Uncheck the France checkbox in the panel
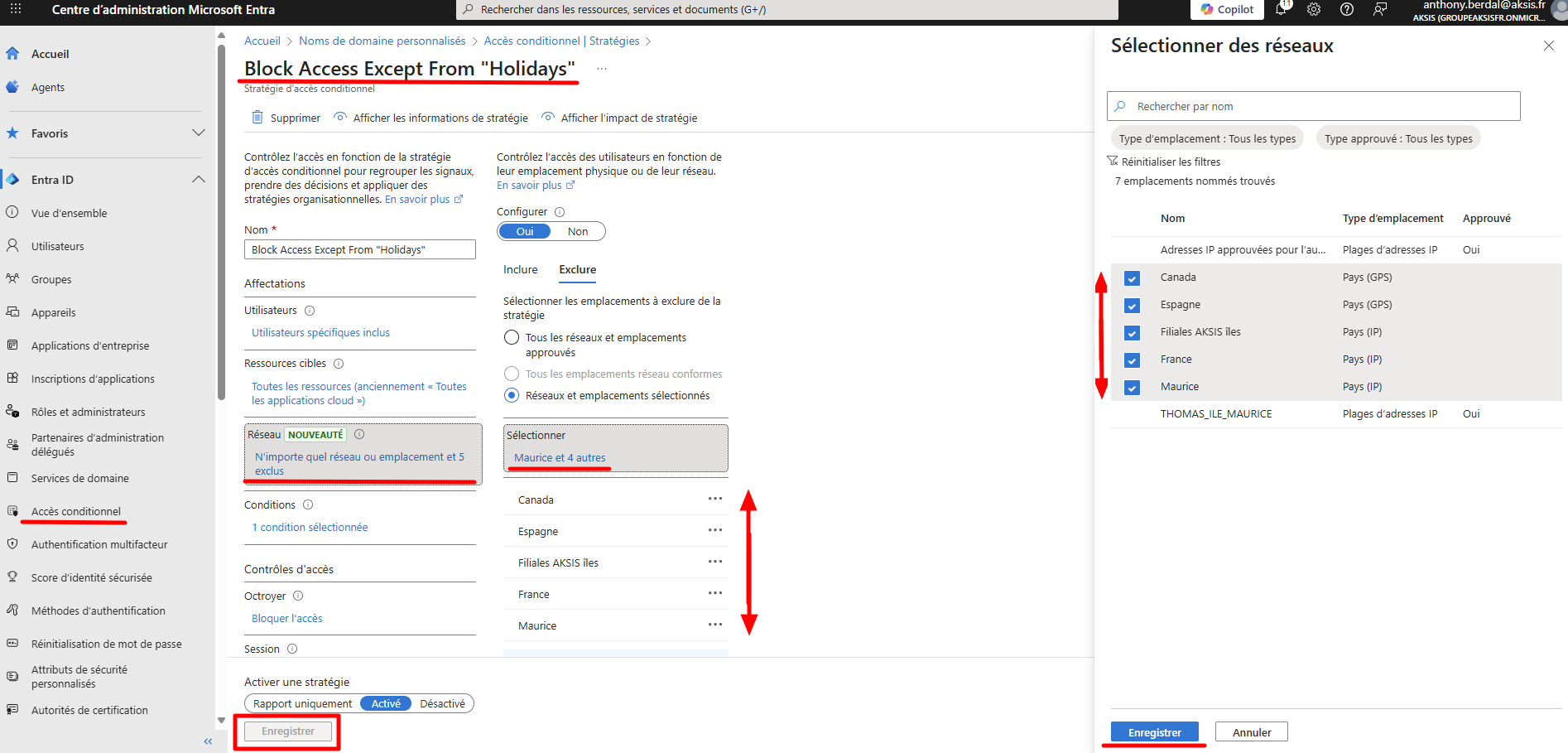 point(1132,360)
